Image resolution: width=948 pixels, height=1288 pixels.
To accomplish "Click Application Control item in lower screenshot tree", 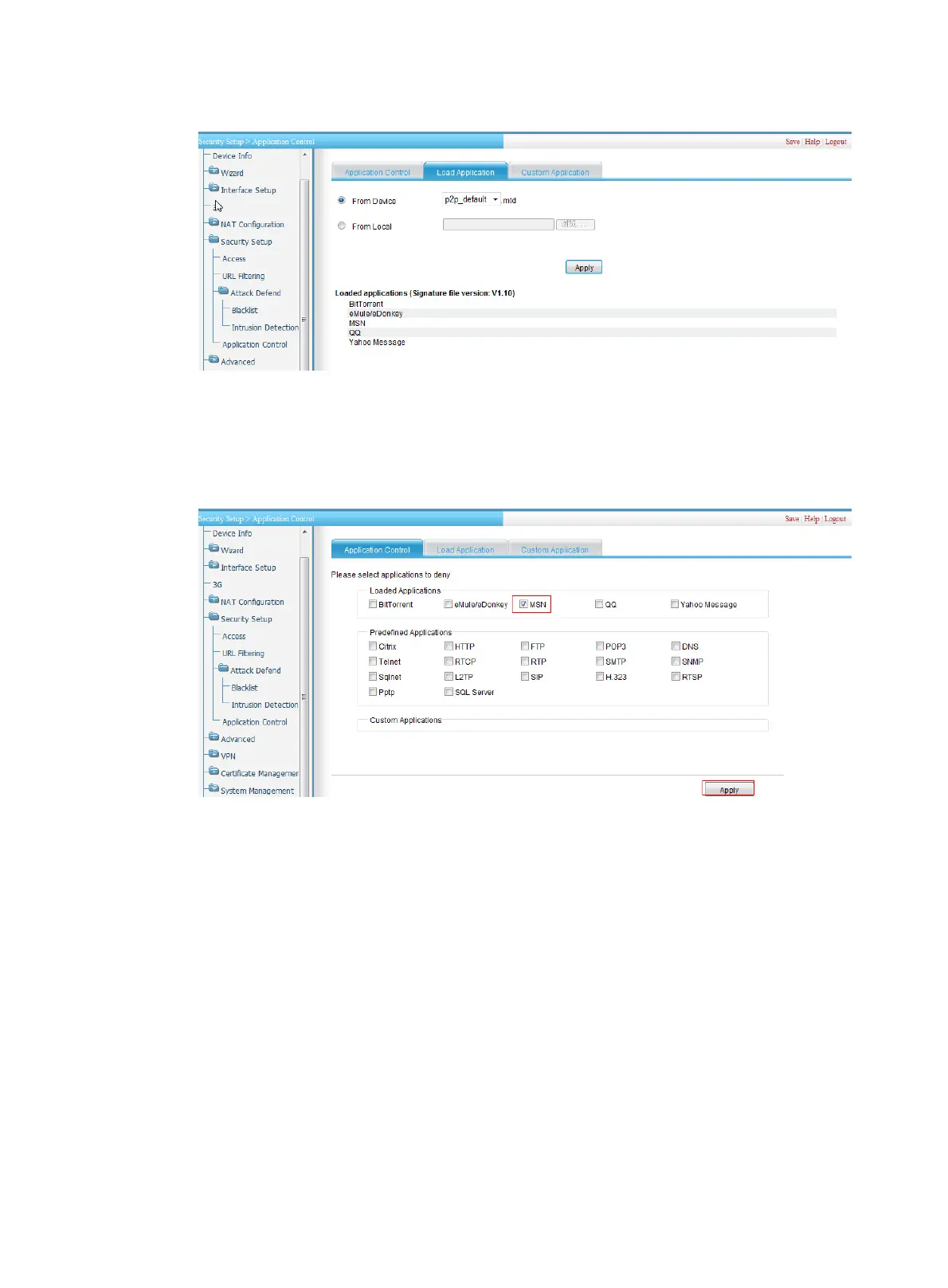I will tap(255, 722).
